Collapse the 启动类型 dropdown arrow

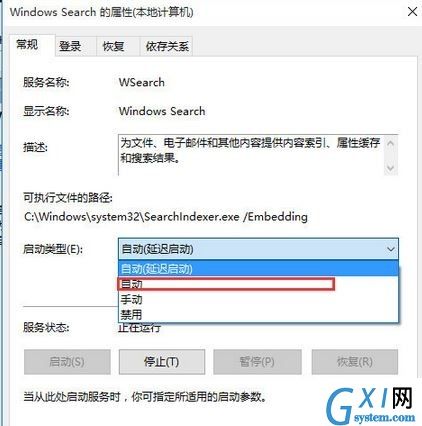click(390, 249)
